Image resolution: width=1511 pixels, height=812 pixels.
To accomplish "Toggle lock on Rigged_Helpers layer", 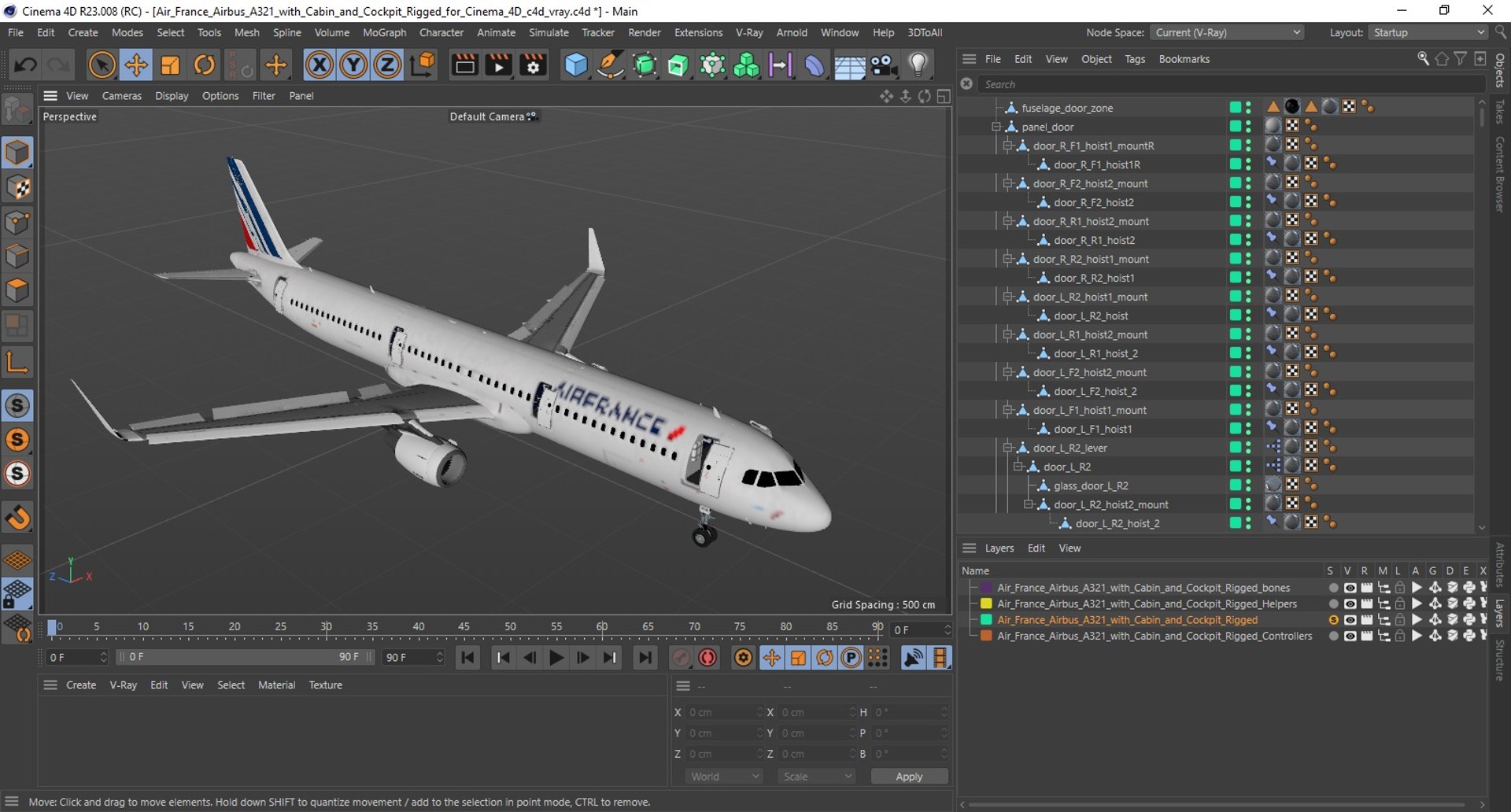I will tap(1400, 603).
